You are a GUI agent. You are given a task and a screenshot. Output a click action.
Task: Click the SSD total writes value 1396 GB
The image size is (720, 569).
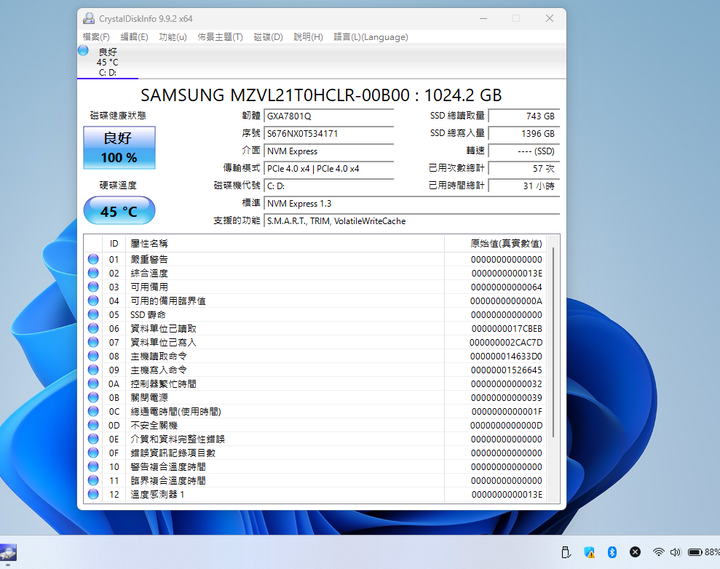pyautogui.click(x=524, y=134)
